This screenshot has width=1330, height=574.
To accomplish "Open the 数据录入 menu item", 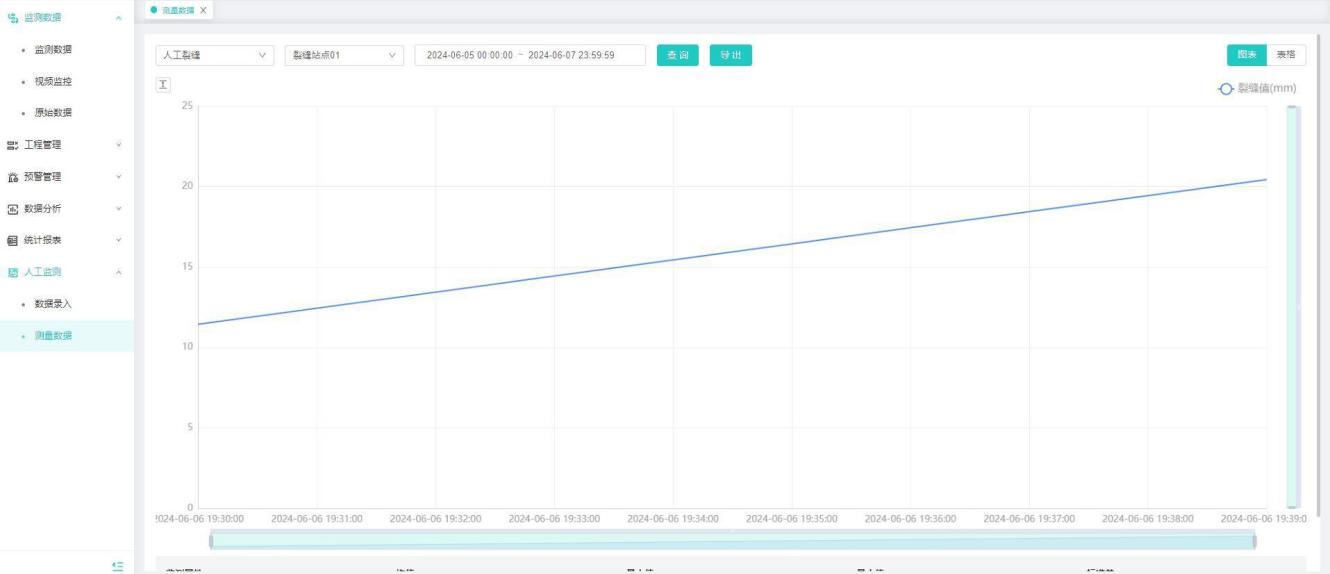I will coord(53,304).
